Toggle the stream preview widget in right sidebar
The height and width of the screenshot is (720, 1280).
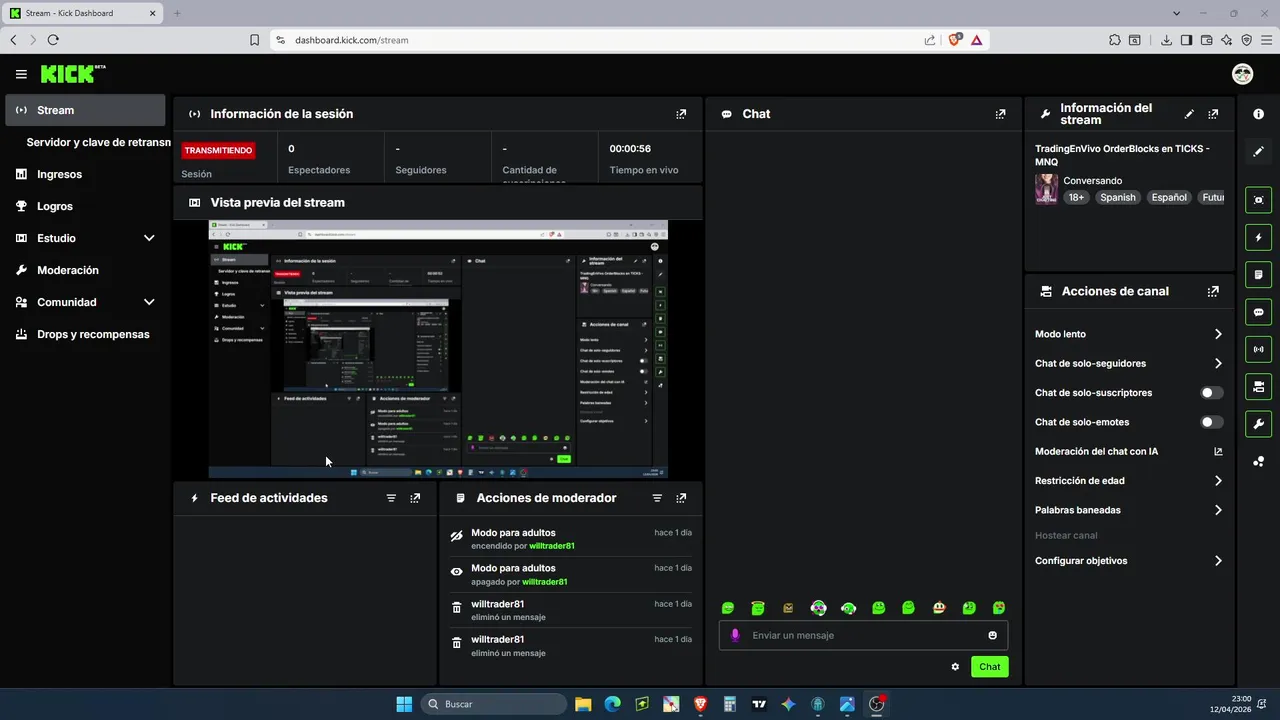pyautogui.click(x=1258, y=200)
